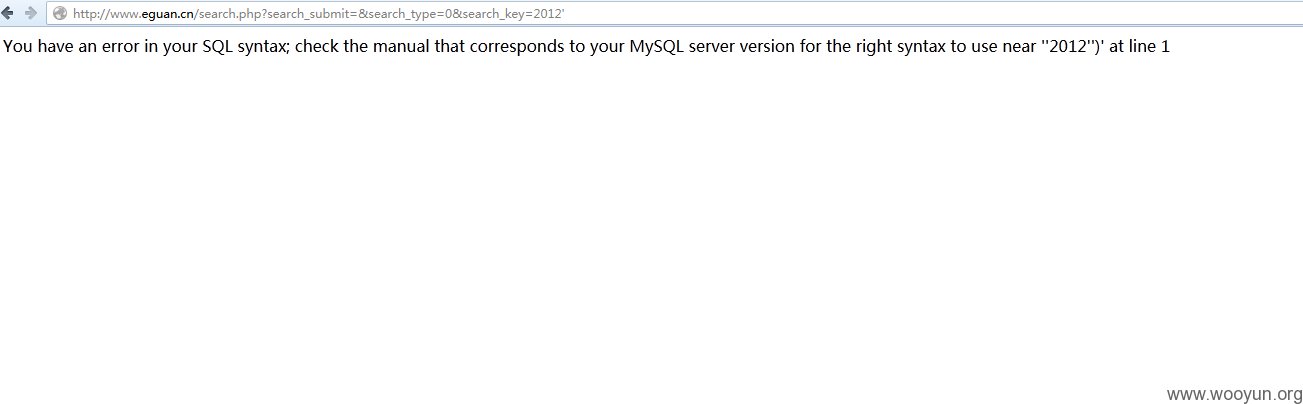Go back with the left arrow button

coord(9,13)
